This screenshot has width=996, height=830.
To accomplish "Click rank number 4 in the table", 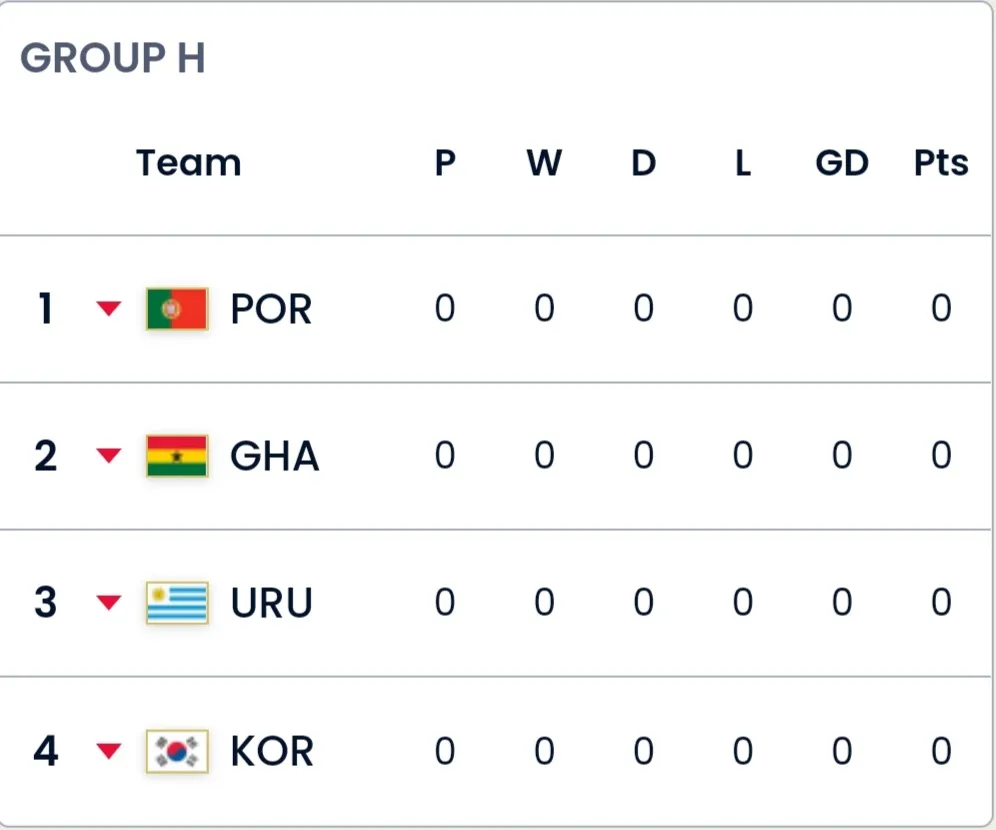I will (46, 751).
